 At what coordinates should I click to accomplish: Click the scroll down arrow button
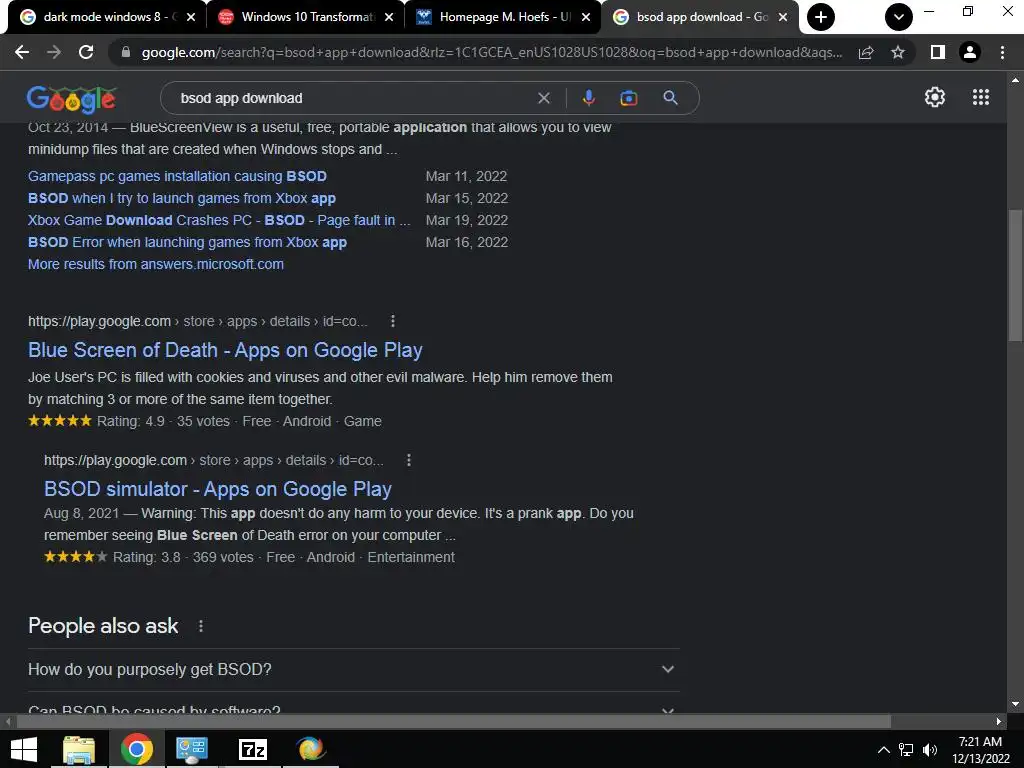click(1015, 704)
